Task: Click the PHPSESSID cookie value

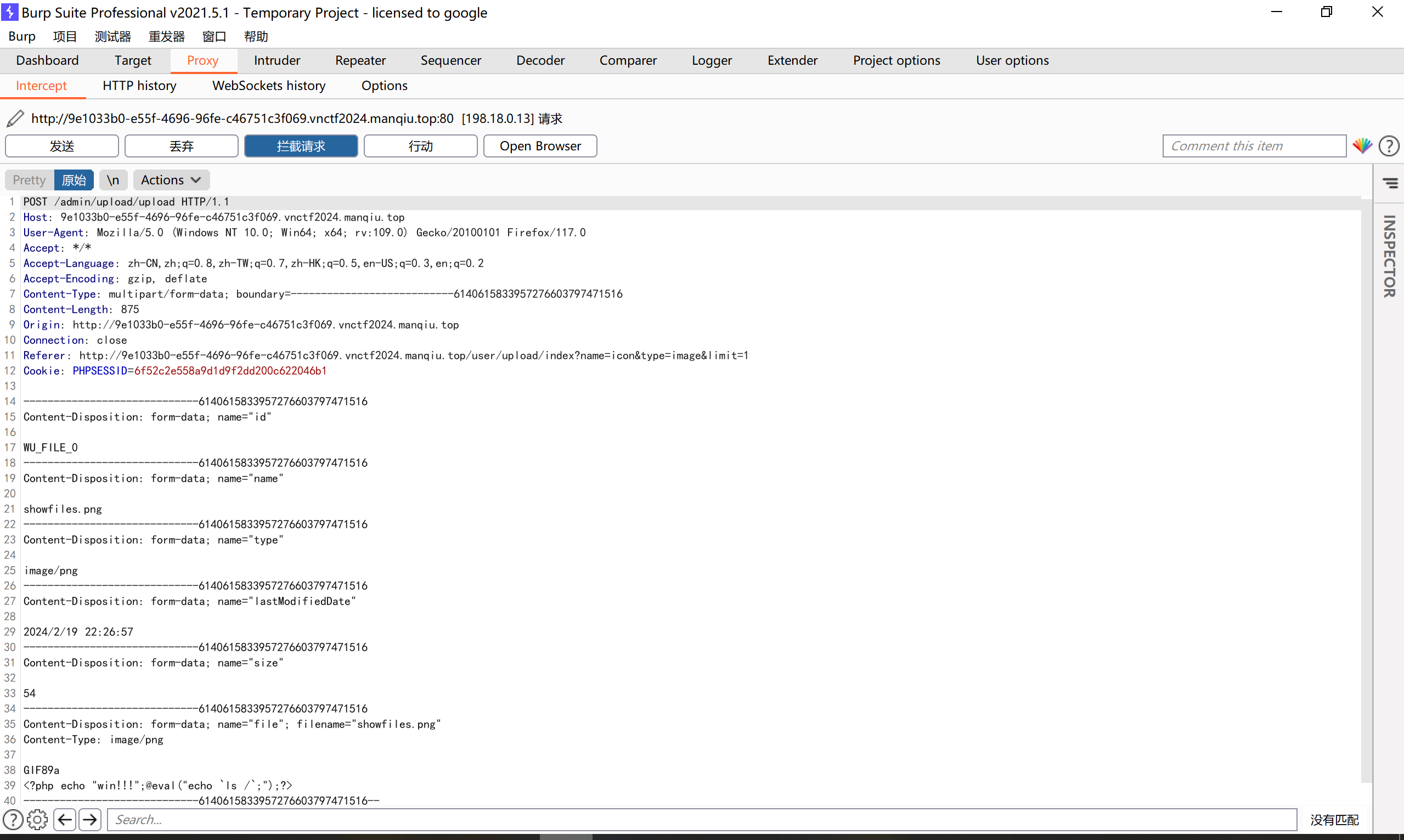Action: (230, 371)
